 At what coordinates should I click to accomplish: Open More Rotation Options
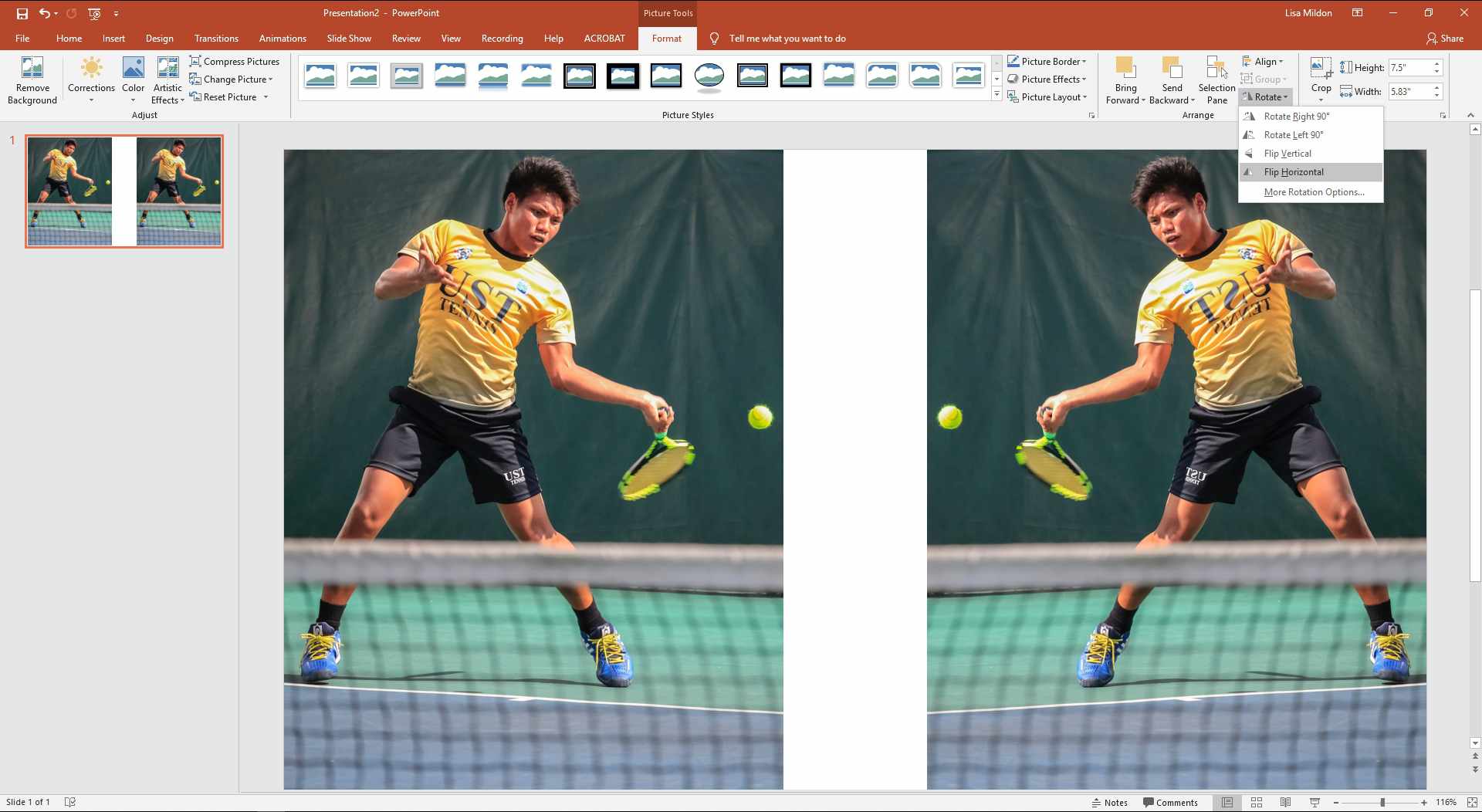(1311, 191)
